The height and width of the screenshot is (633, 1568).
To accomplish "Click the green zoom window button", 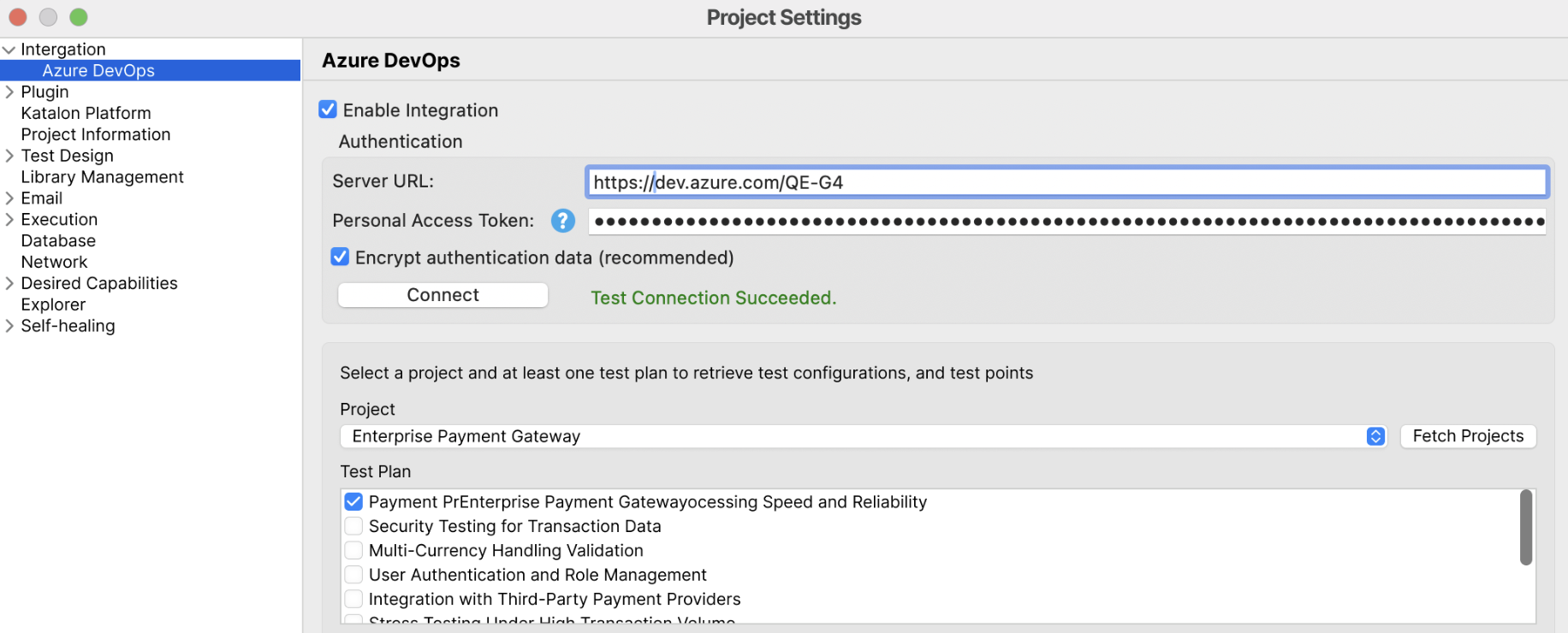I will pos(79,17).
